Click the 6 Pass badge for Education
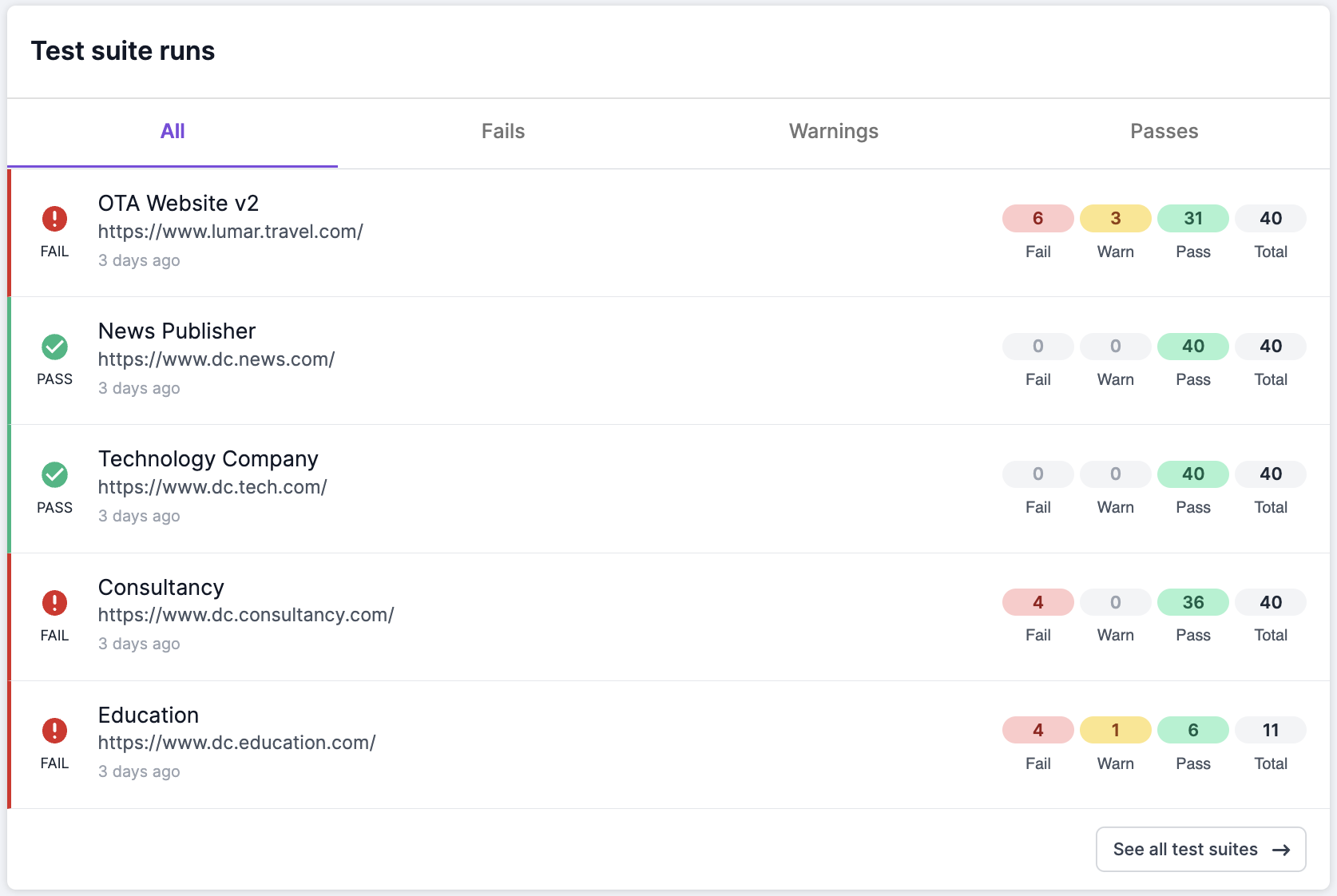Viewport: 1337px width, 896px height. [1193, 731]
